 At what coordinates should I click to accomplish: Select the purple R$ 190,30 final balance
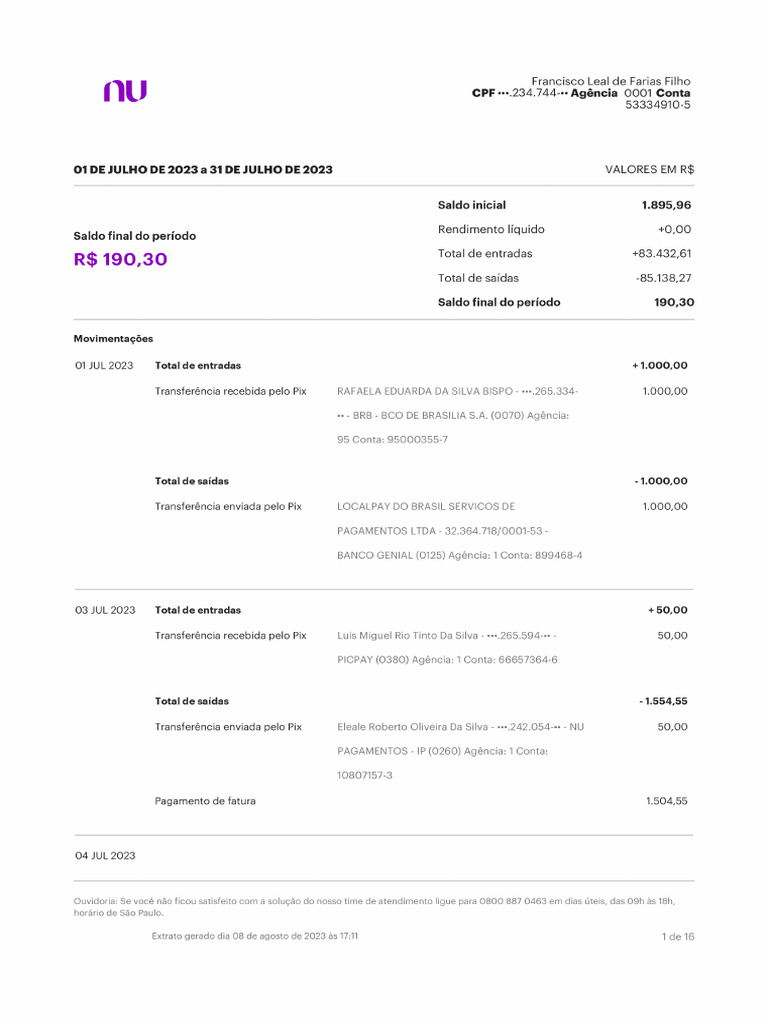(x=120, y=260)
